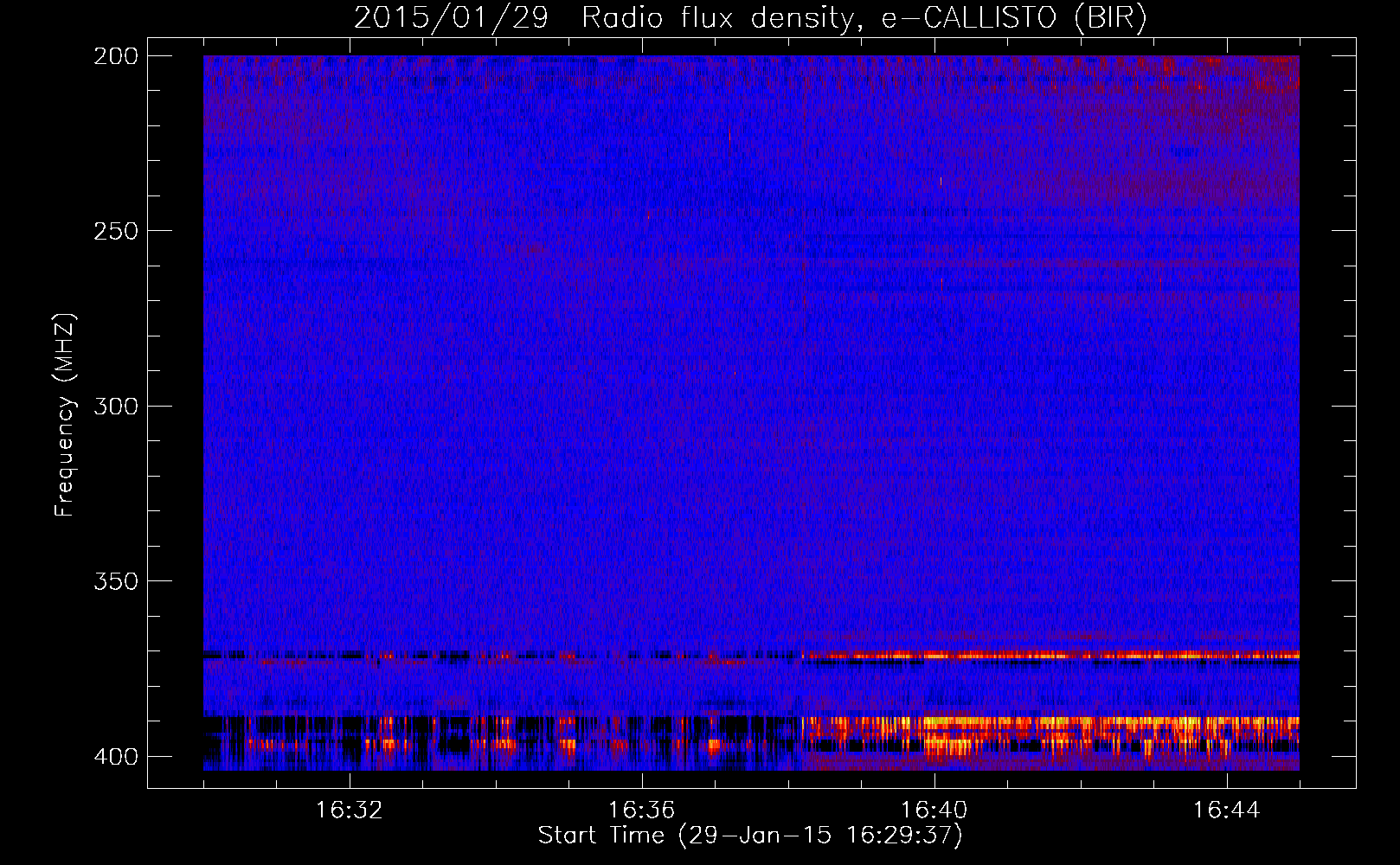Viewport: 1400px width, 865px height.
Task: Click the 350 frequency tick label
Action: pos(116,581)
